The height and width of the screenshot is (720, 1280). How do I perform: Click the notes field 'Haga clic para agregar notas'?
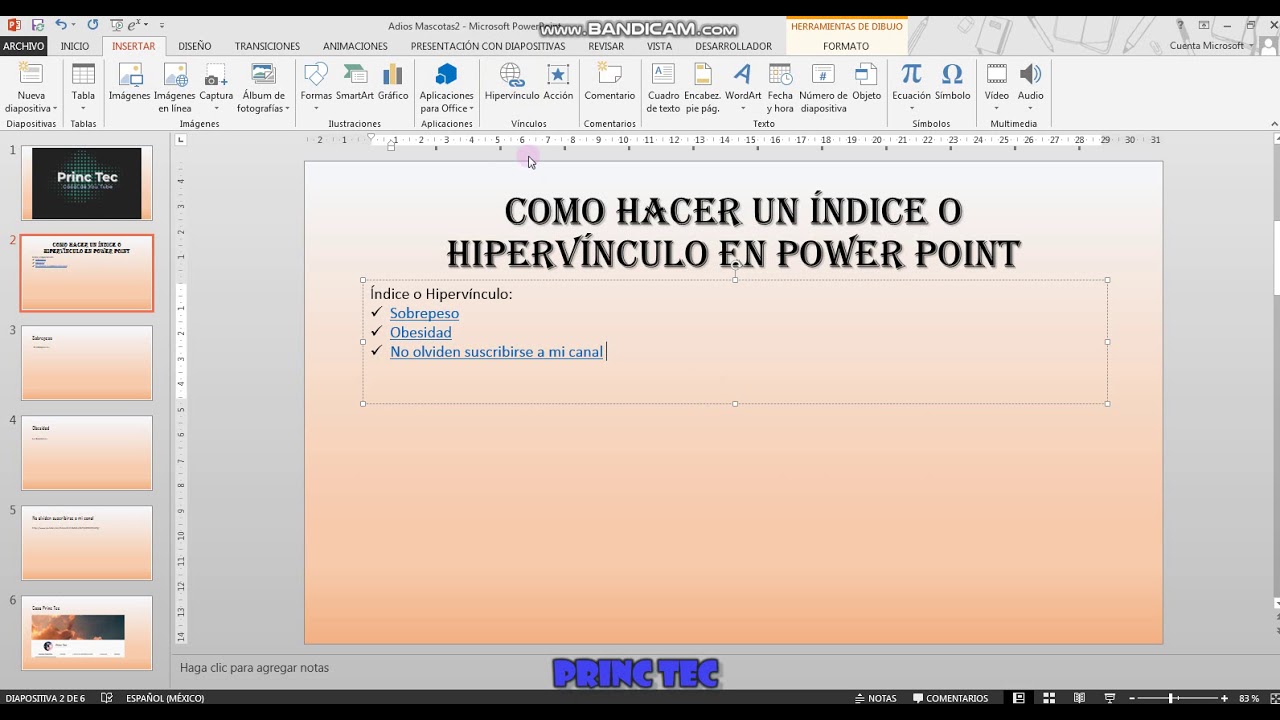pos(254,668)
